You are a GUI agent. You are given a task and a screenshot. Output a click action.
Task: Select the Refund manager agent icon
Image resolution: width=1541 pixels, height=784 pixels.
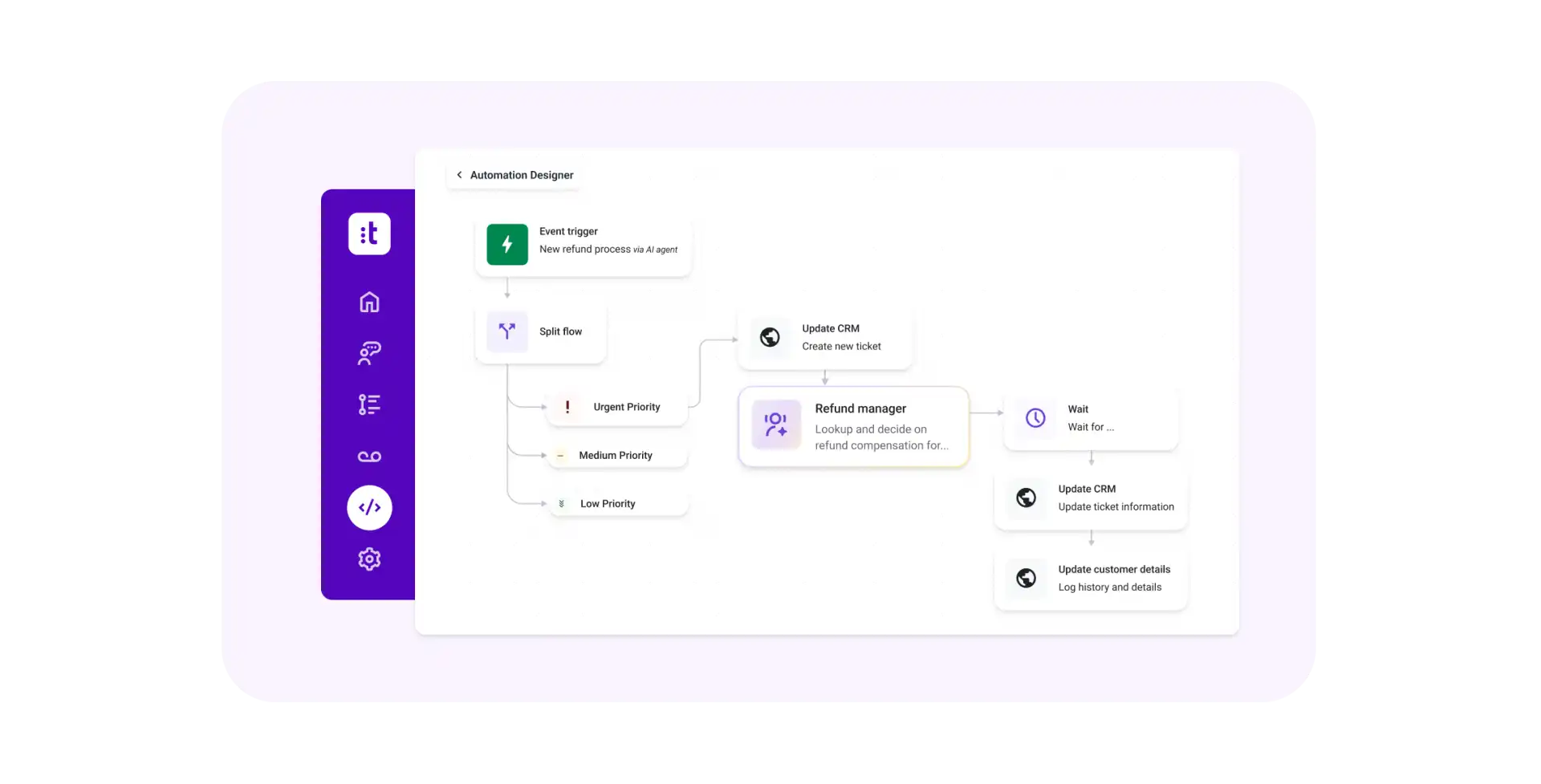775,425
